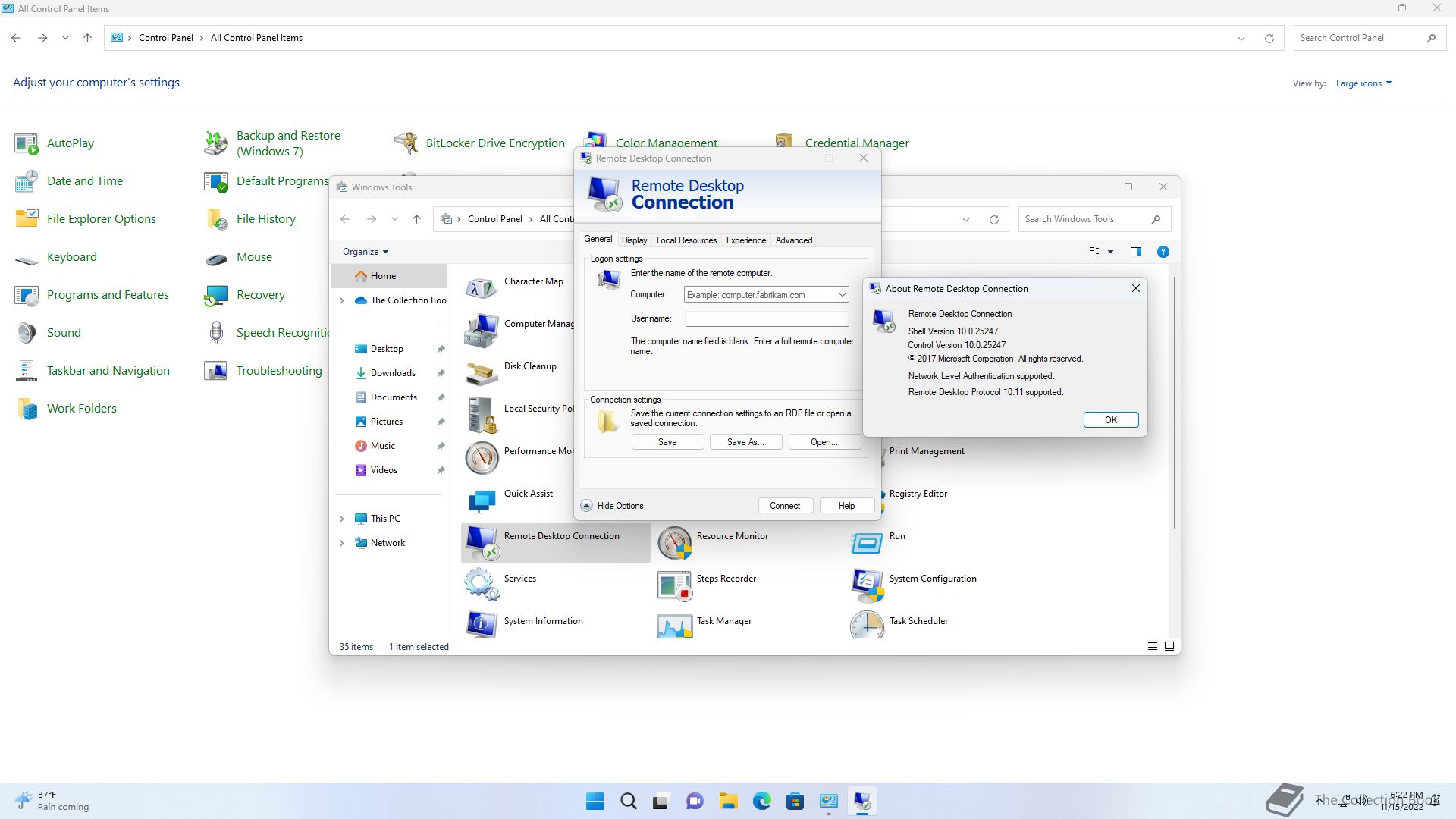Switch to the Display tab

click(634, 240)
